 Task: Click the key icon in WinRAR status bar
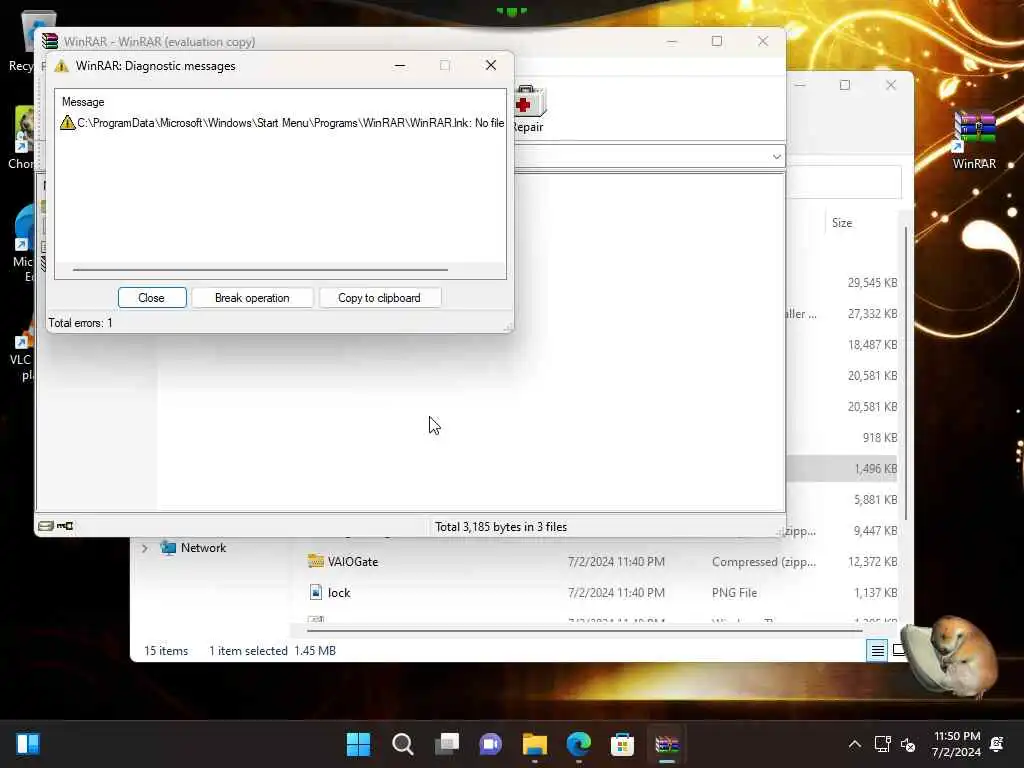tap(65, 526)
